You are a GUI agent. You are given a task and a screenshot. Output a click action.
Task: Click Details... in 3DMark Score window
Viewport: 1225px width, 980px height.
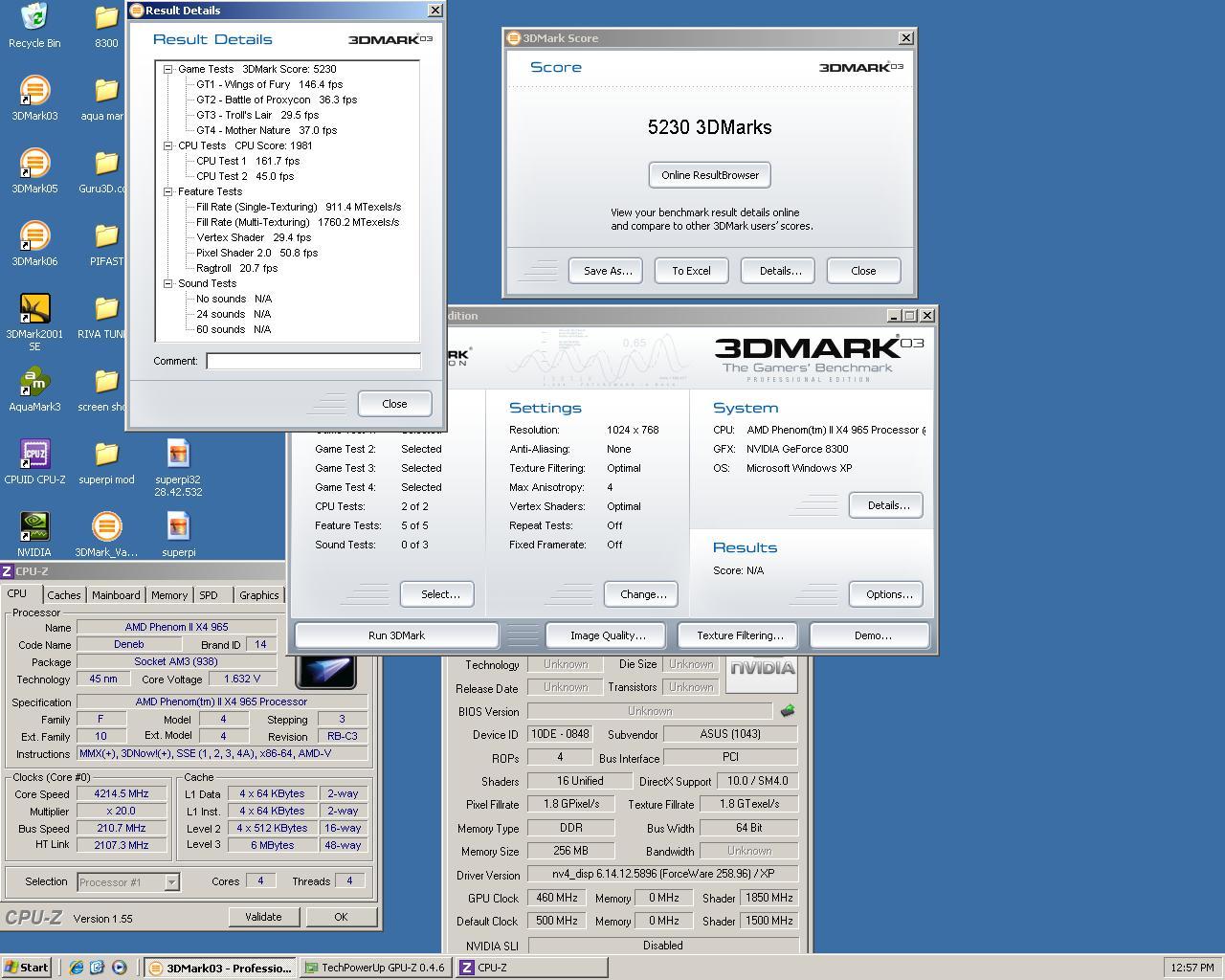pyautogui.click(x=780, y=271)
